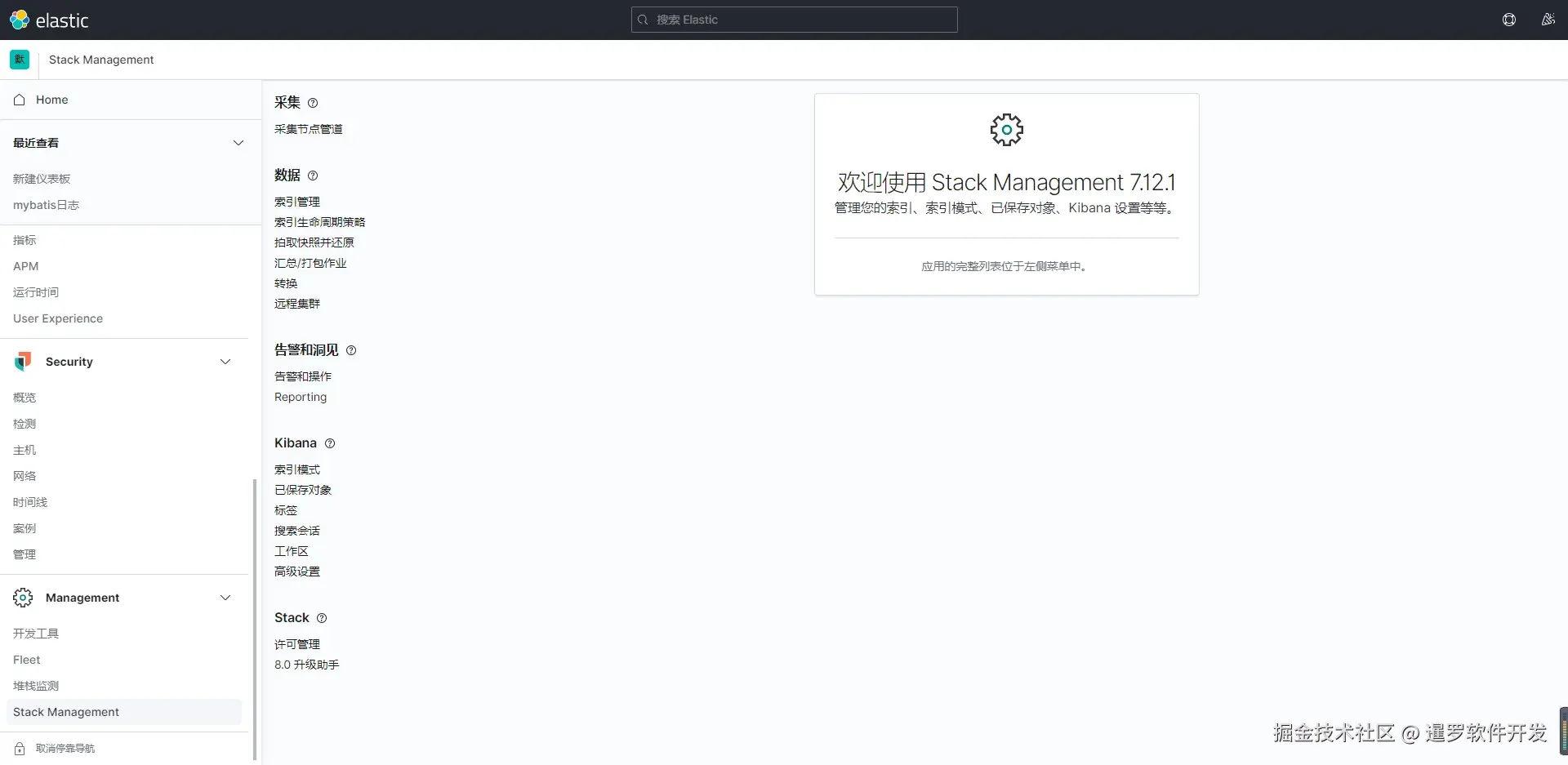The height and width of the screenshot is (765, 1568).
Task: Click the gear icon in welcome card
Action: coord(1007,130)
